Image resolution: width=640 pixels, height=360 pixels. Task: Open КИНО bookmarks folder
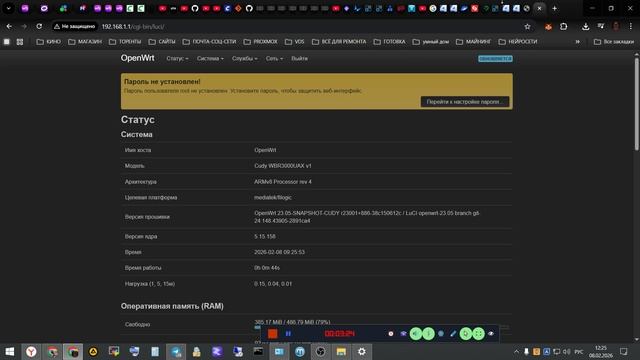click(x=48, y=42)
